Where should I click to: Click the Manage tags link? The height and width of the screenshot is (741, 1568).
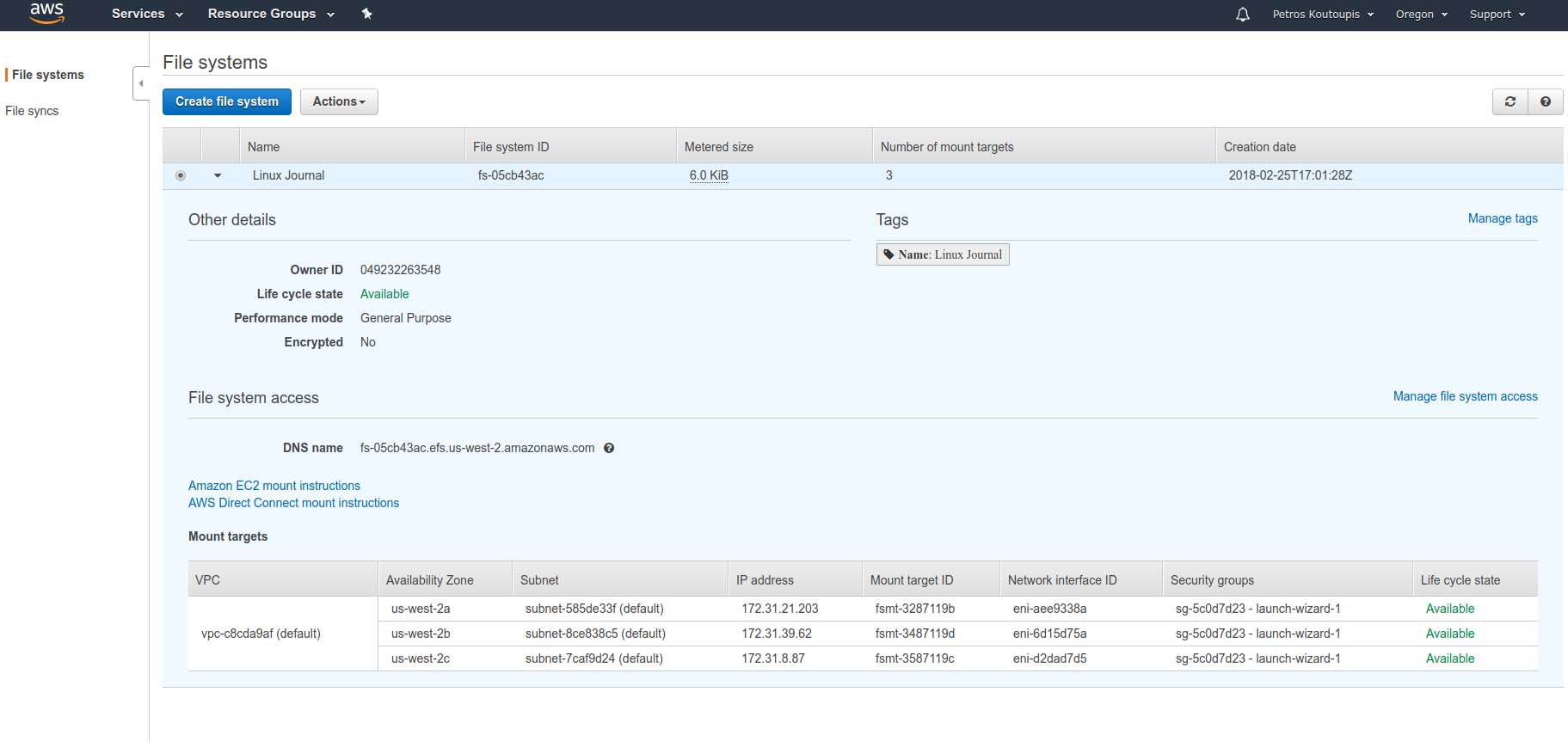click(x=1502, y=218)
